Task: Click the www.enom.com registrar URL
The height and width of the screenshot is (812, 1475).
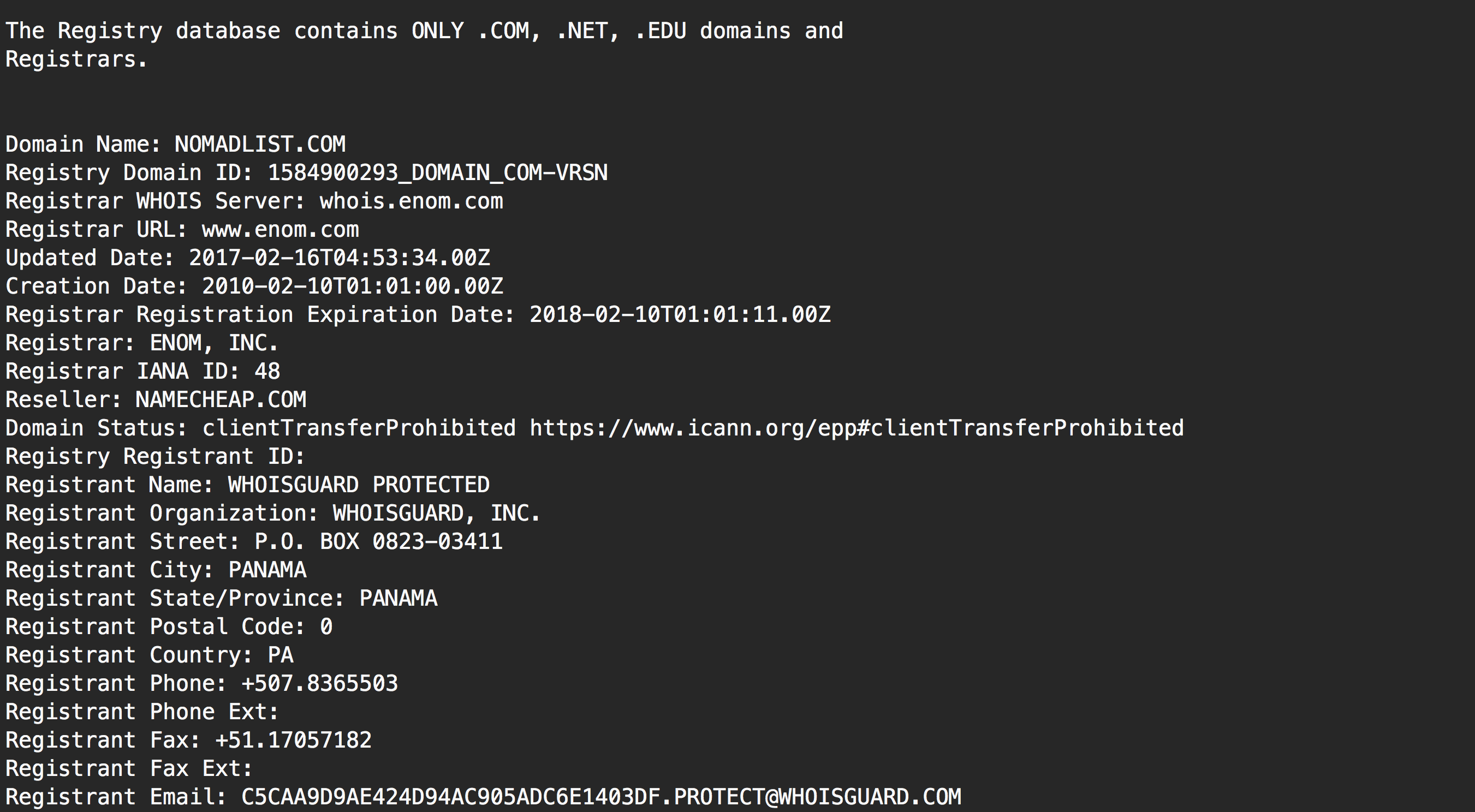Action: click(281, 229)
